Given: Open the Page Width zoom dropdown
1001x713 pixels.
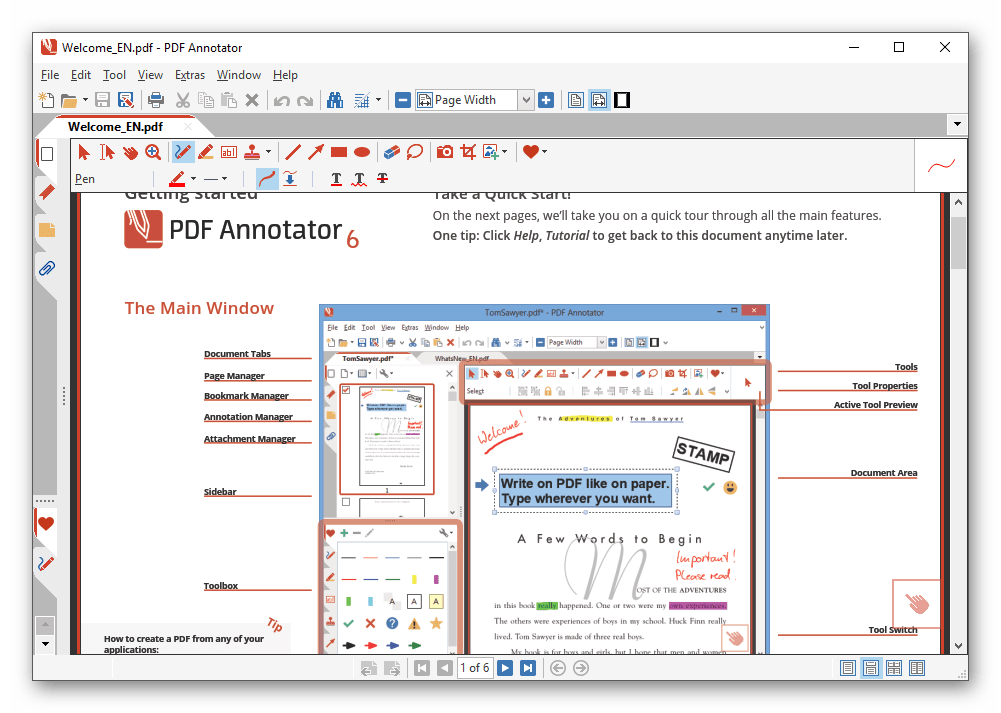Looking at the screenshot, I should click(527, 99).
